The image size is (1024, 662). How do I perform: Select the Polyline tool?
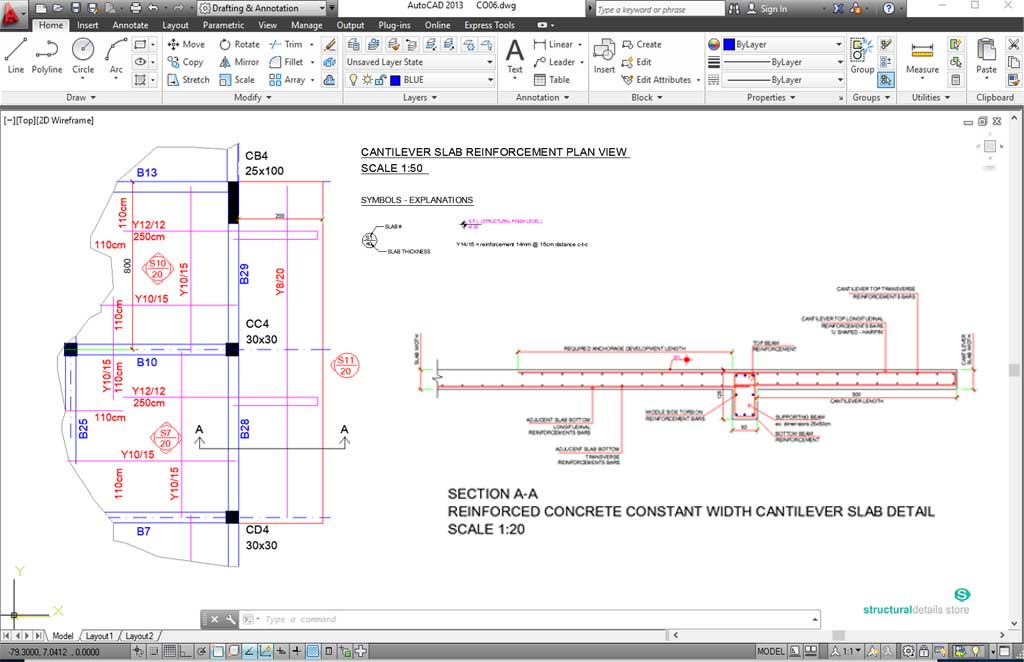[47, 55]
